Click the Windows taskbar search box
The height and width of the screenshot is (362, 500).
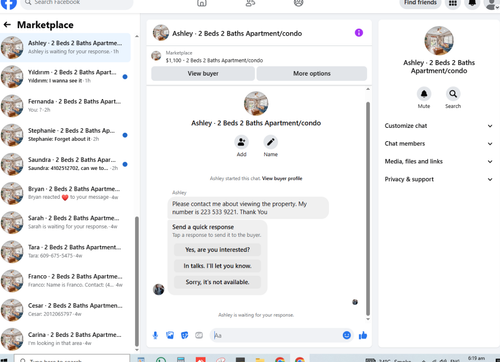point(72,359)
